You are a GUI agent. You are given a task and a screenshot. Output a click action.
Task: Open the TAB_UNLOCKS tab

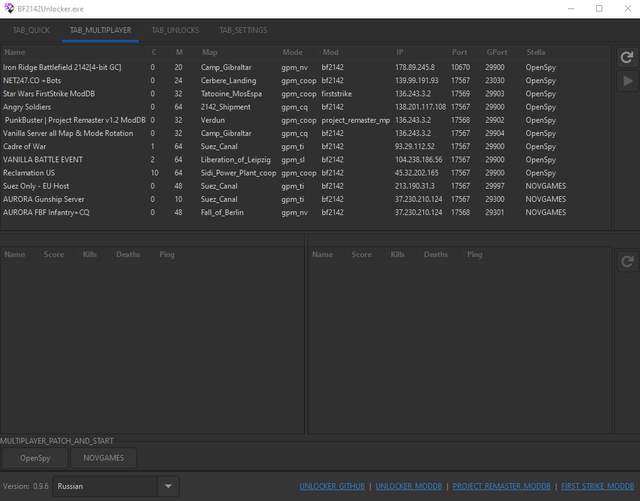coord(175,30)
